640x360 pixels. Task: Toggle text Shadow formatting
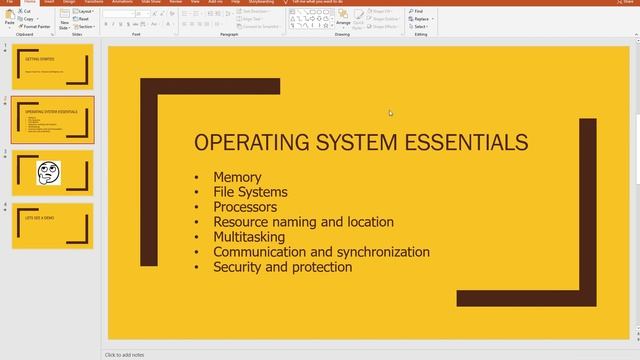(128, 24)
